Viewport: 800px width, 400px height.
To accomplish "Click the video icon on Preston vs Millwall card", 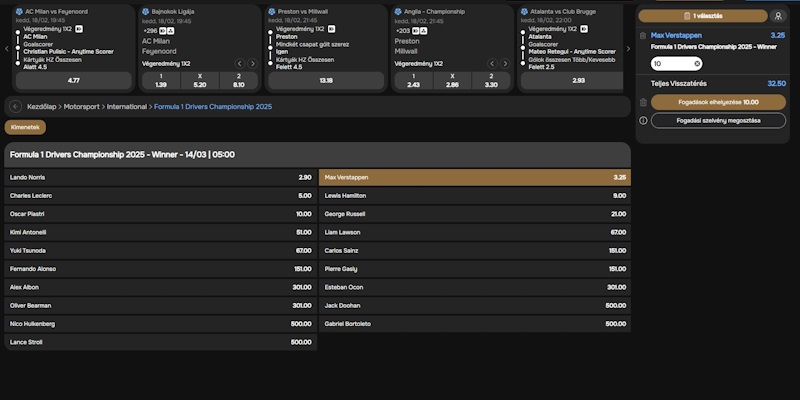I will coord(332,29).
